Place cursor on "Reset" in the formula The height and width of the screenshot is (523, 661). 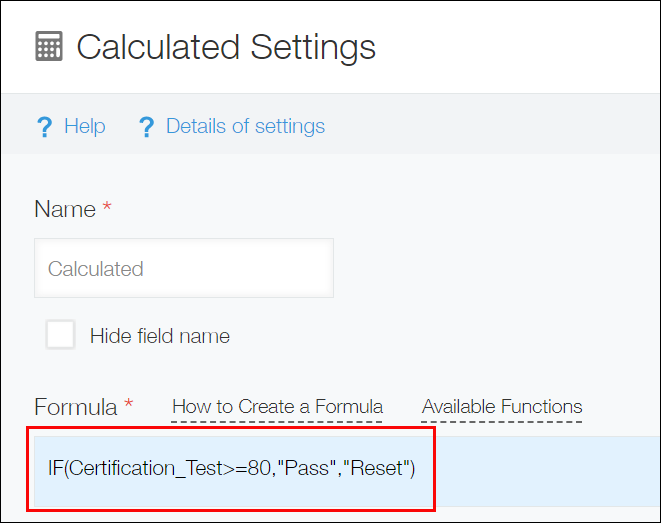click(380, 468)
